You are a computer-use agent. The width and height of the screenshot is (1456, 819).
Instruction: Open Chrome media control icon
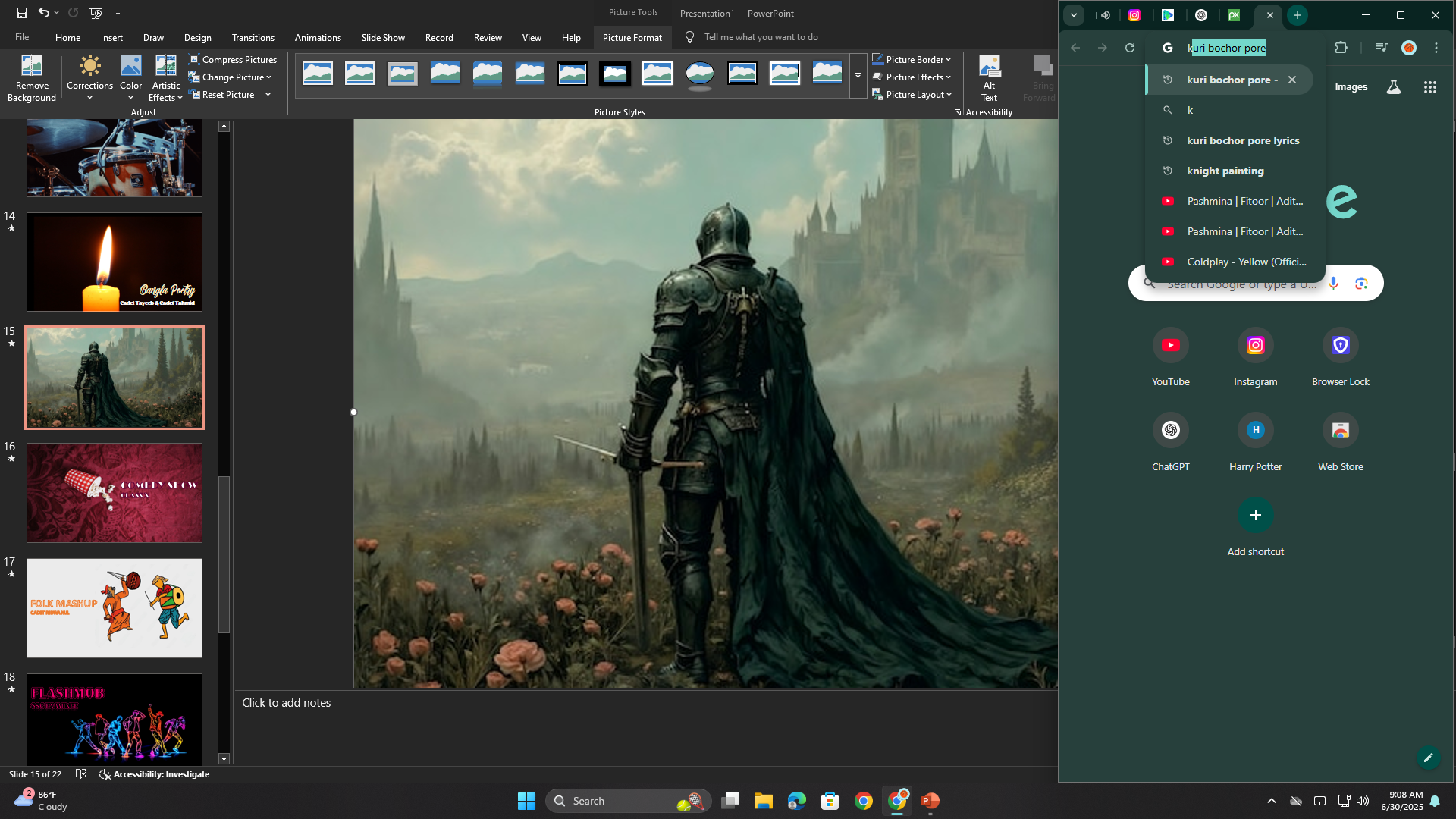click(1382, 48)
